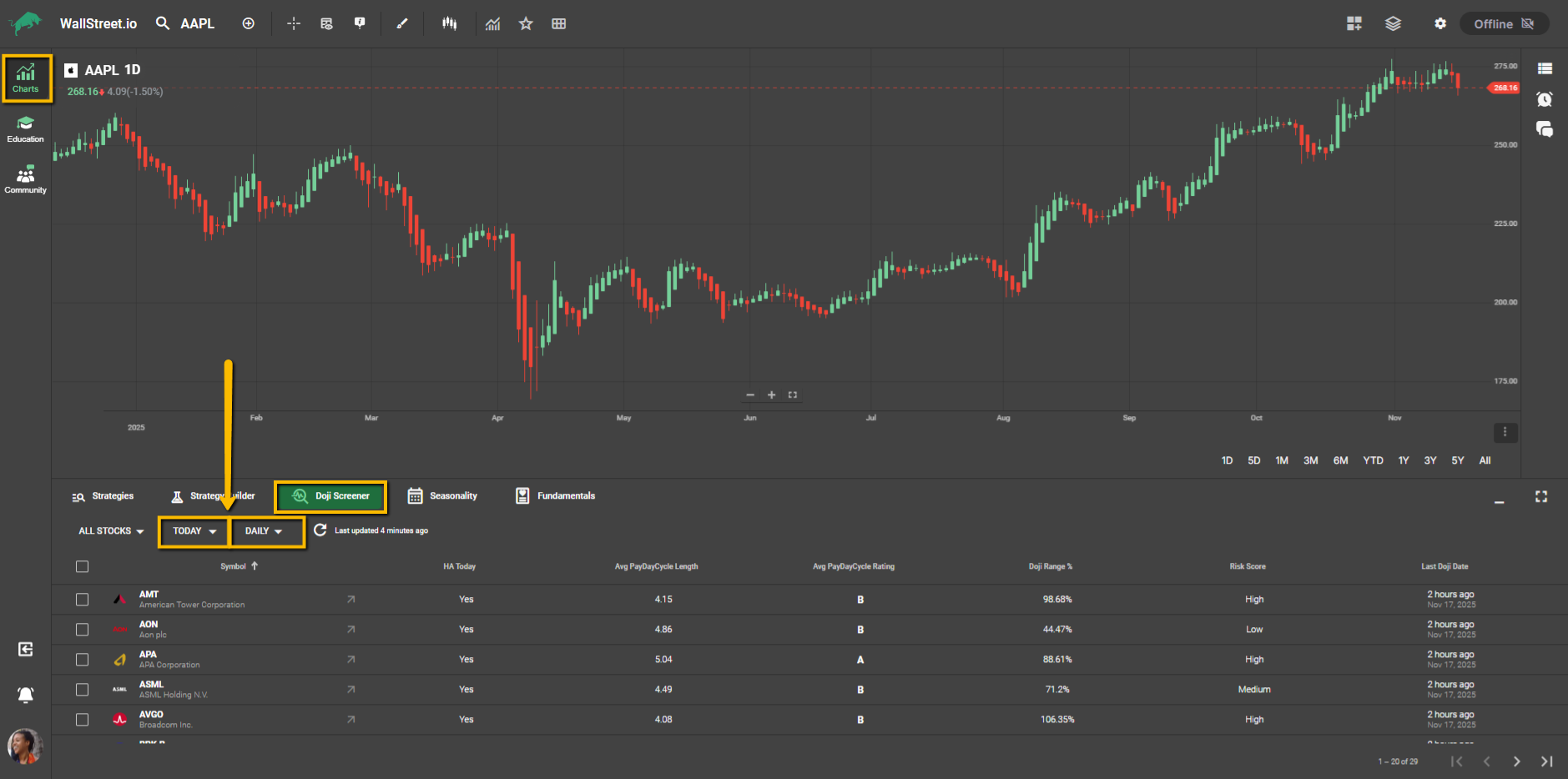Image resolution: width=1568 pixels, height=779 pixels.
Task: Select the drawing brush tool
Action: point(402,24)
